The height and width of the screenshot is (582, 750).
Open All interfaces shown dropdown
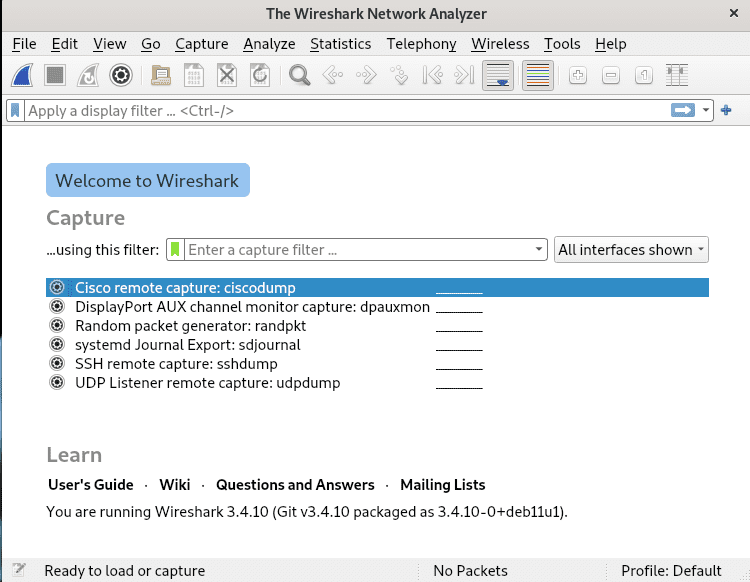[631, 250]
